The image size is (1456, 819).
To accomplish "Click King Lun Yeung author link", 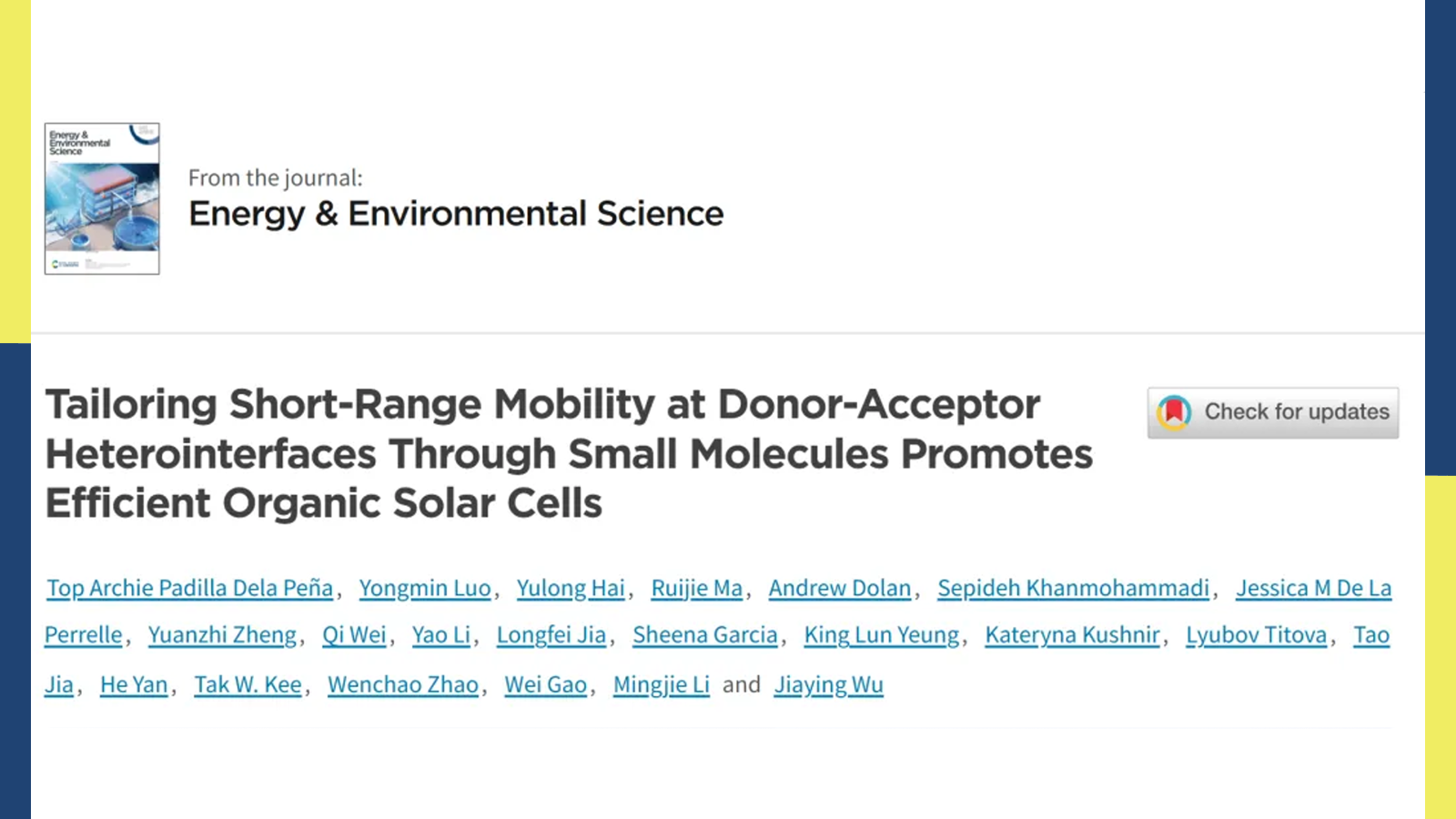I will point(881,635).
